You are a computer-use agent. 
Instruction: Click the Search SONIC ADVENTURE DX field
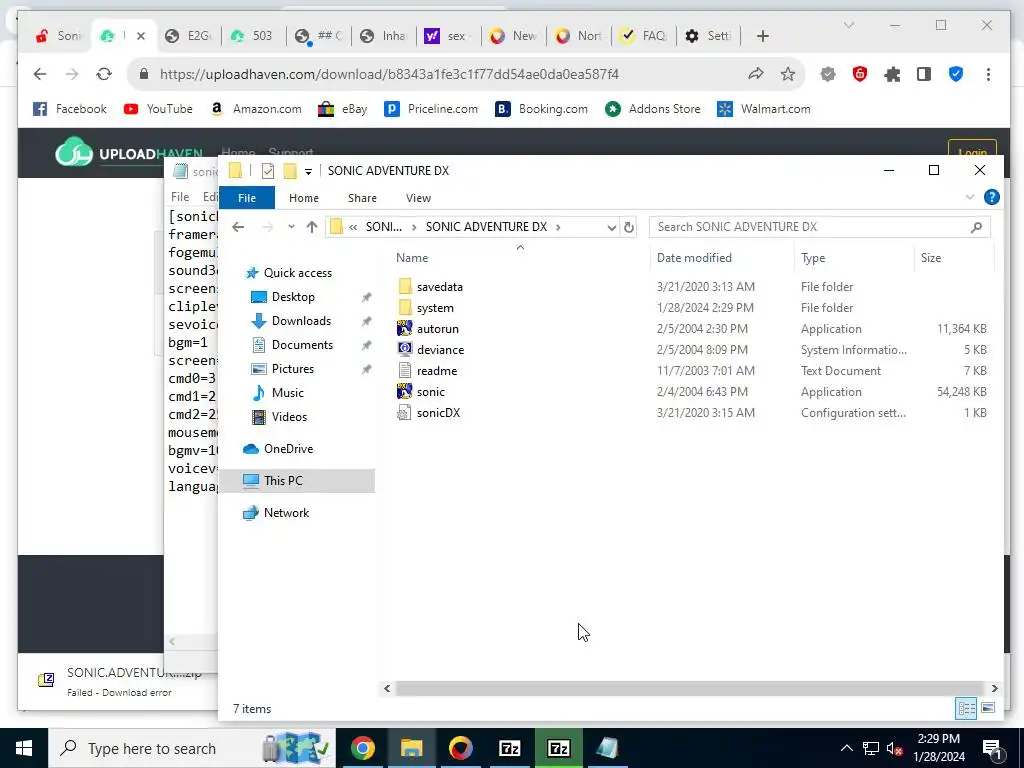point(819,227)
